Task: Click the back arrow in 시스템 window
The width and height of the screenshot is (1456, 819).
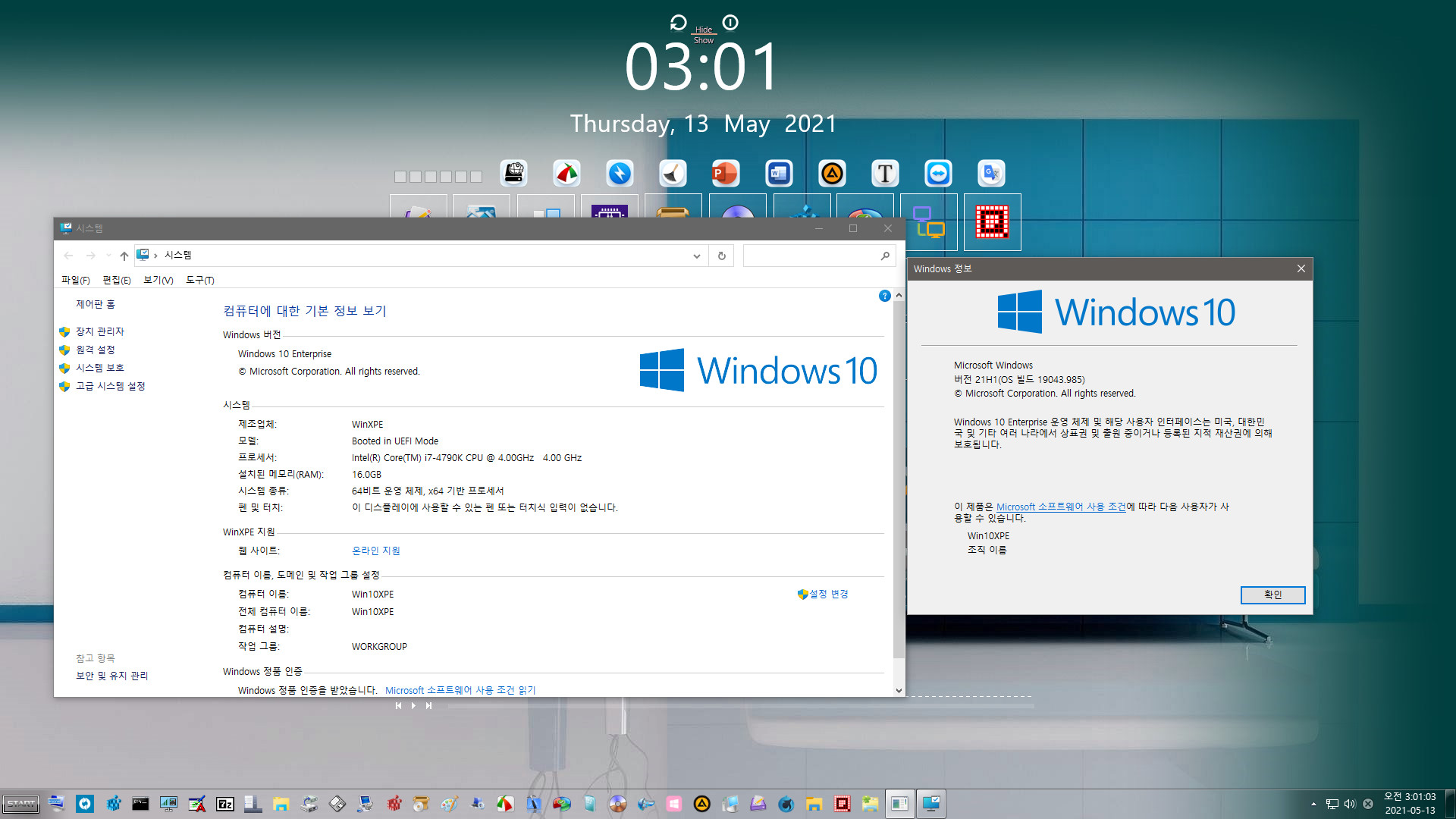Action: point(68,256)
